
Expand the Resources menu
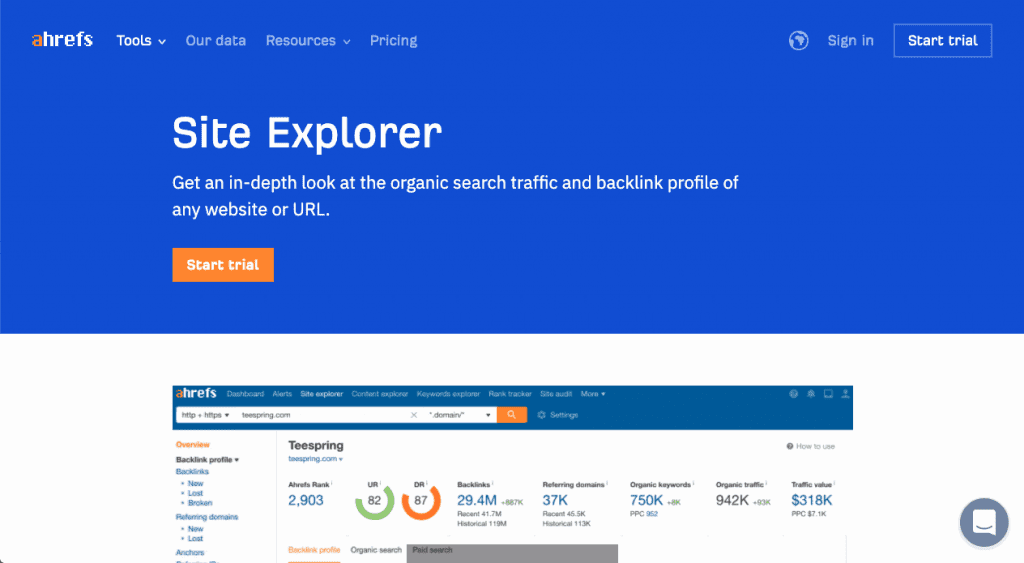[x=308, y=40]
